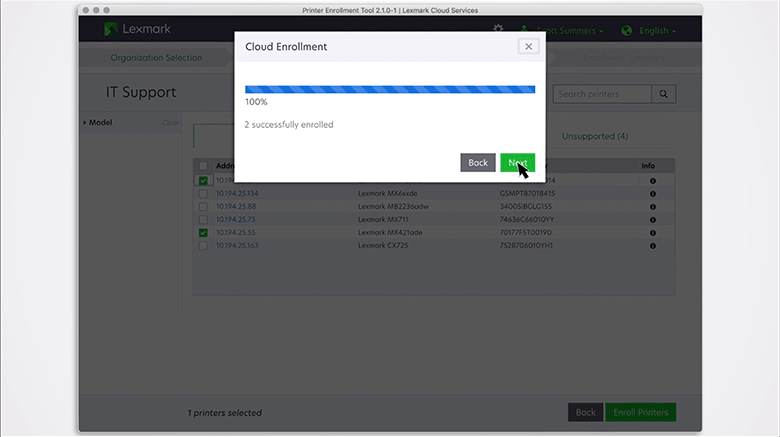Uncheck the box for printer 10.194.25.55
This screenshot has width=780, height=437.
(203, 232)
